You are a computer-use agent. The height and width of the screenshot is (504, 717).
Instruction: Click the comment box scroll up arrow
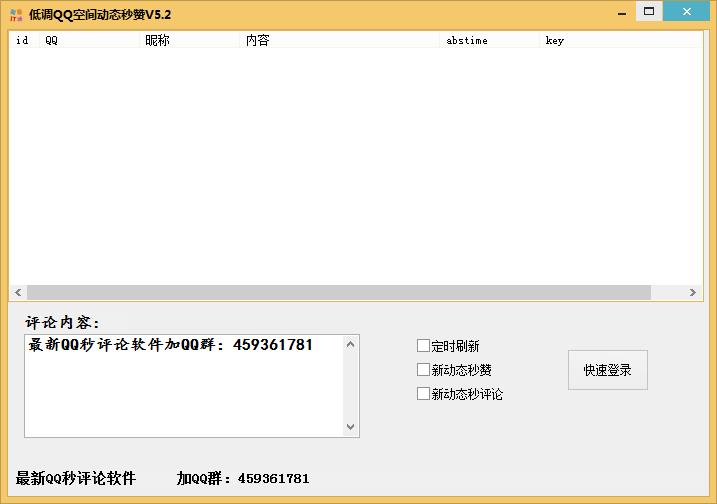pyautogui.click(x=351, y=344)
